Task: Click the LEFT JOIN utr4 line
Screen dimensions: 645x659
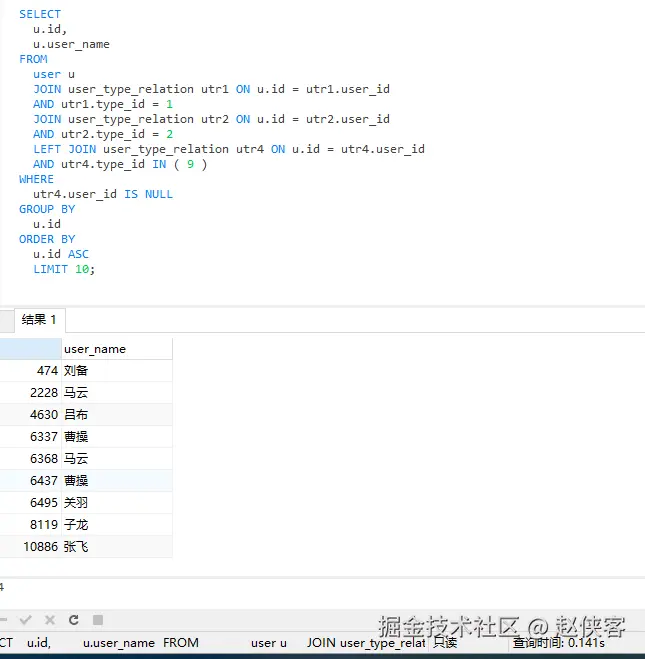Action: coord(229,149)
